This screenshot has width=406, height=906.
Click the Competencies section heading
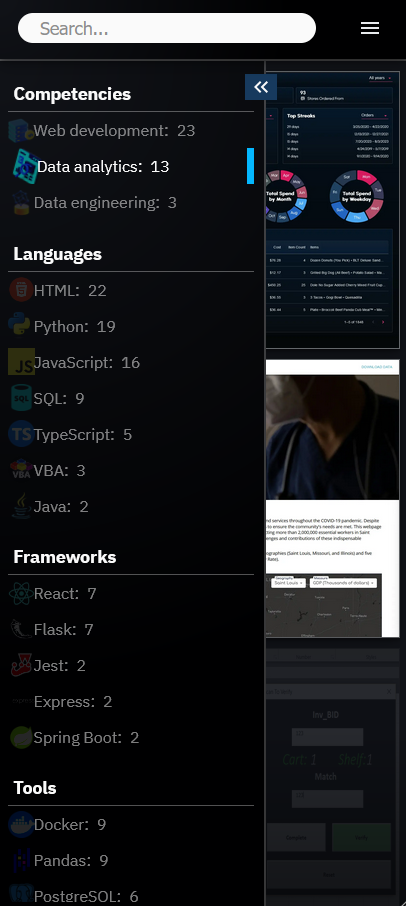pyautogui.click(x=72, y=94)
